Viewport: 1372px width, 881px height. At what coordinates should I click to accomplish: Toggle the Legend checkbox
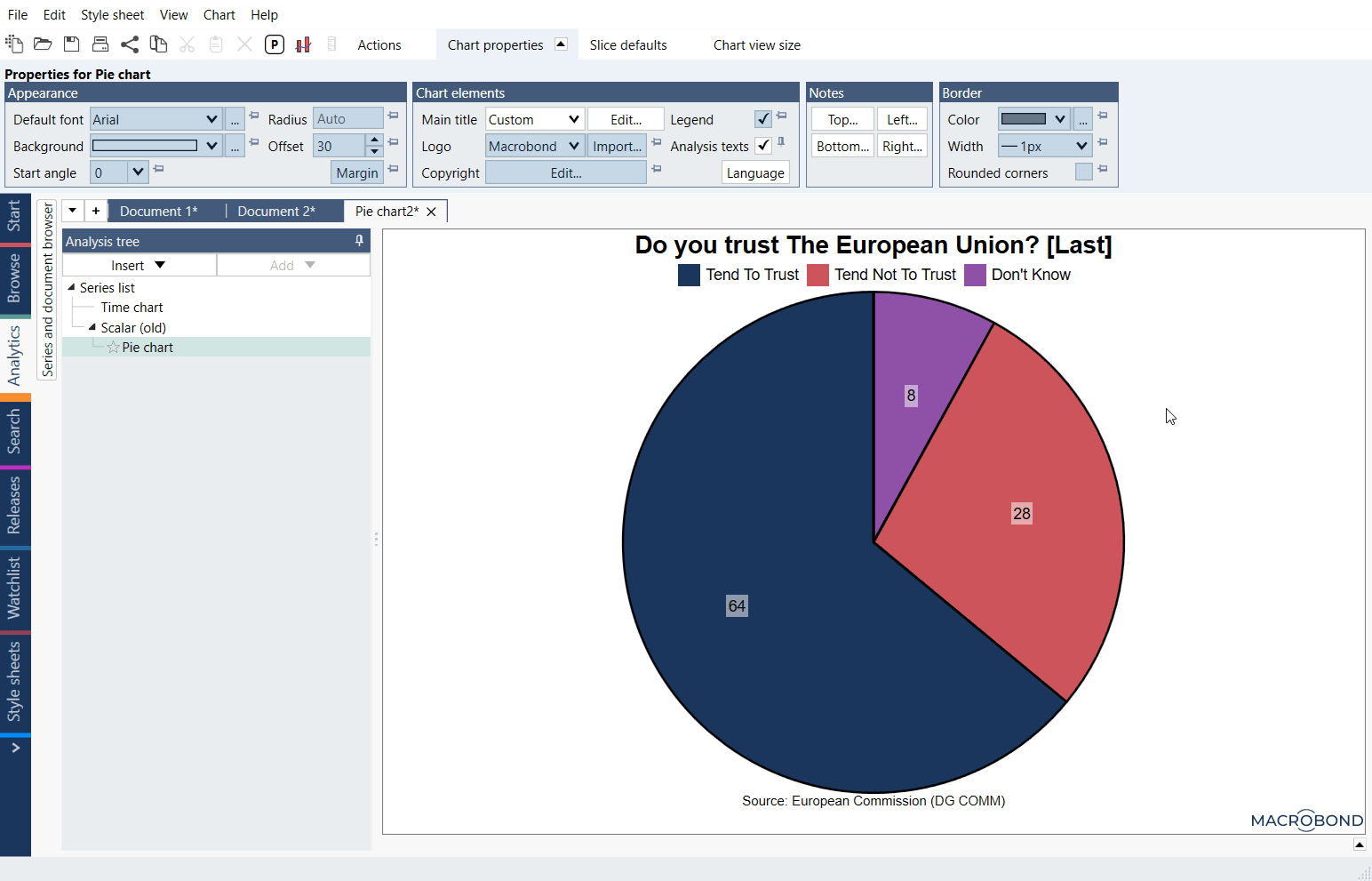coord(762,118)
